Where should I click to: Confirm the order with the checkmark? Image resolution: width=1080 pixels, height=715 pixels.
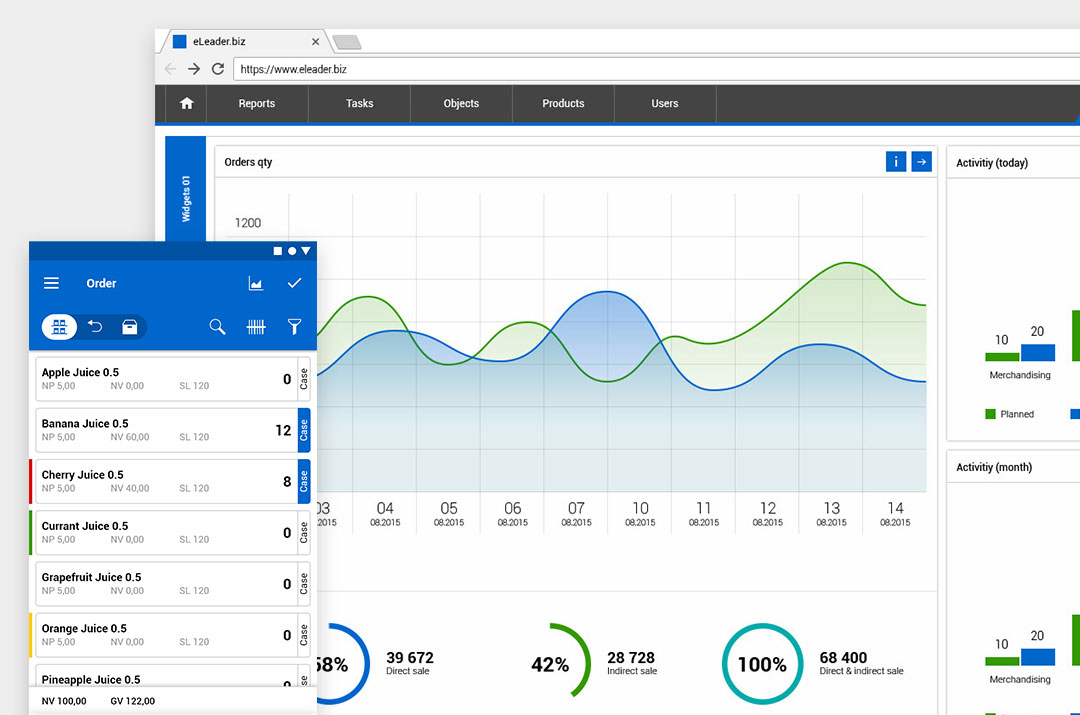tap(295, 283)
